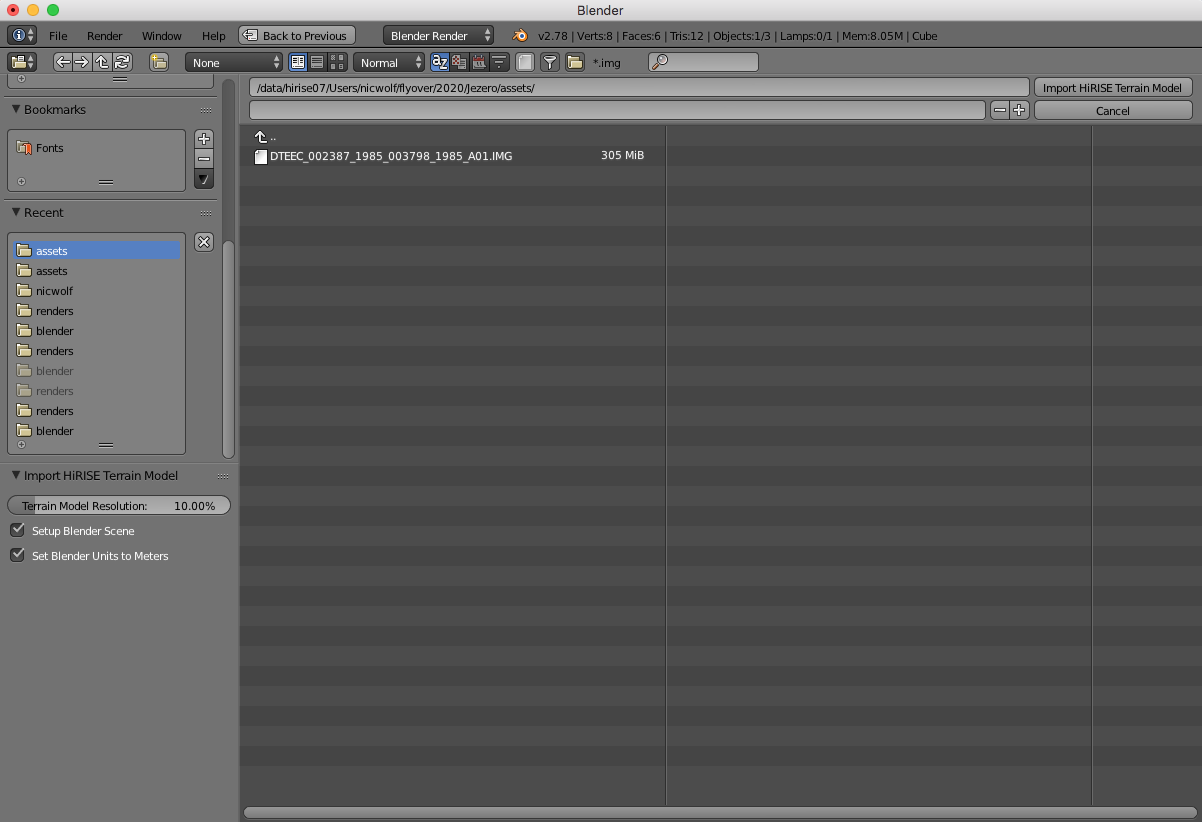Toggle Set Blender Units to Meters

click(17, 555)
